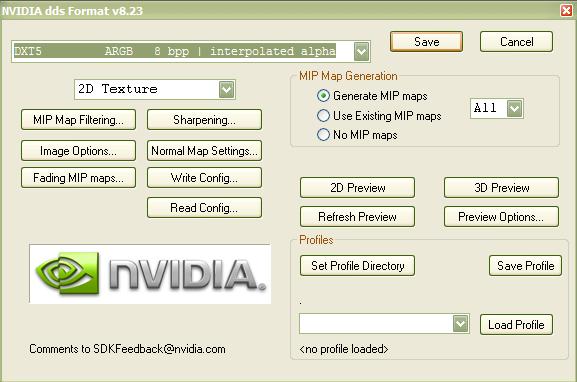Open the Sharpening options
Screen dimensions: 577x382
(204, 120)
